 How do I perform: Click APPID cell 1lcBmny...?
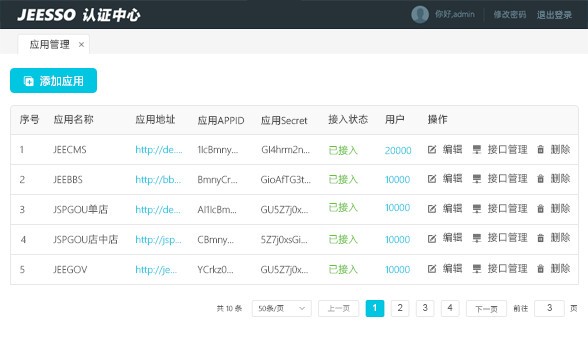click(x=218, y=150)
